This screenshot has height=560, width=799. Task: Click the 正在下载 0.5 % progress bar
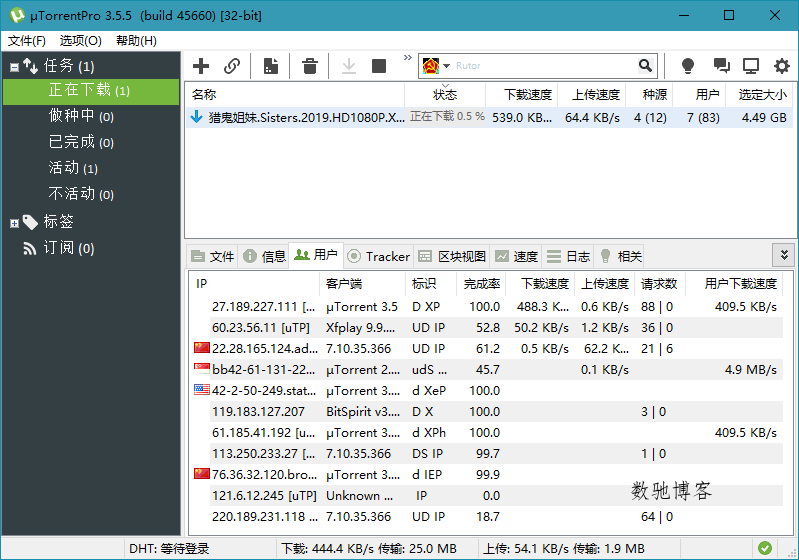(446, 117)
